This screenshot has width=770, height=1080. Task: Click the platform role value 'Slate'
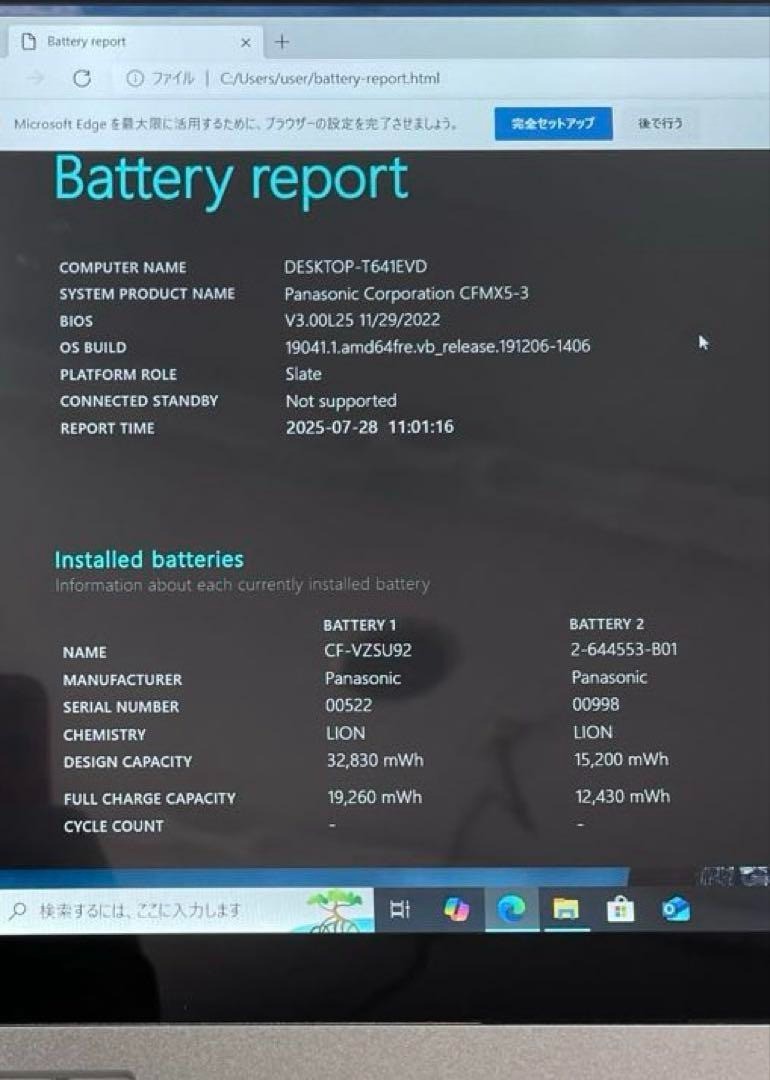tap(304, 374)
